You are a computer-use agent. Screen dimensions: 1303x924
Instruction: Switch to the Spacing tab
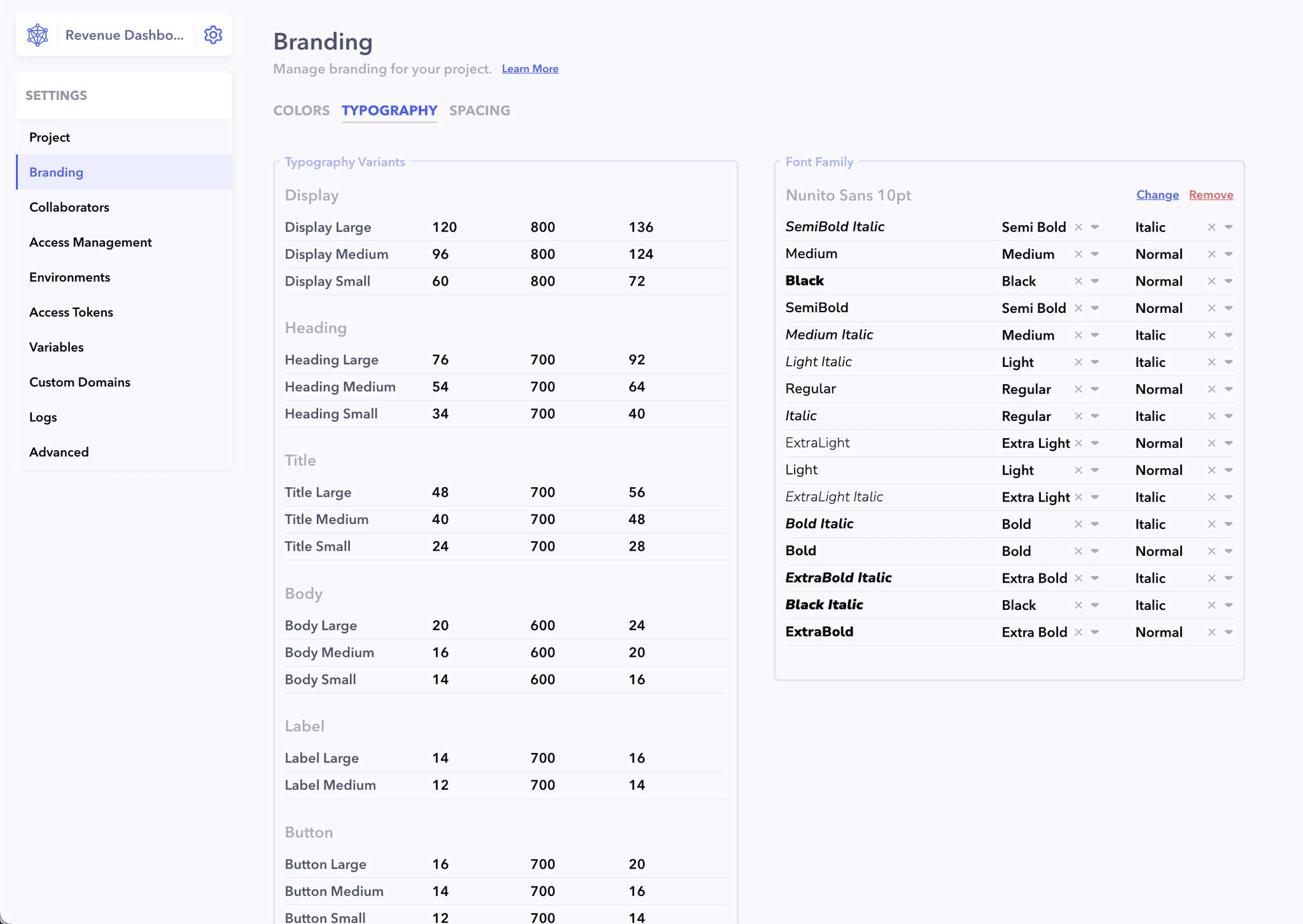pyautogui.click(x=479, y=111)
